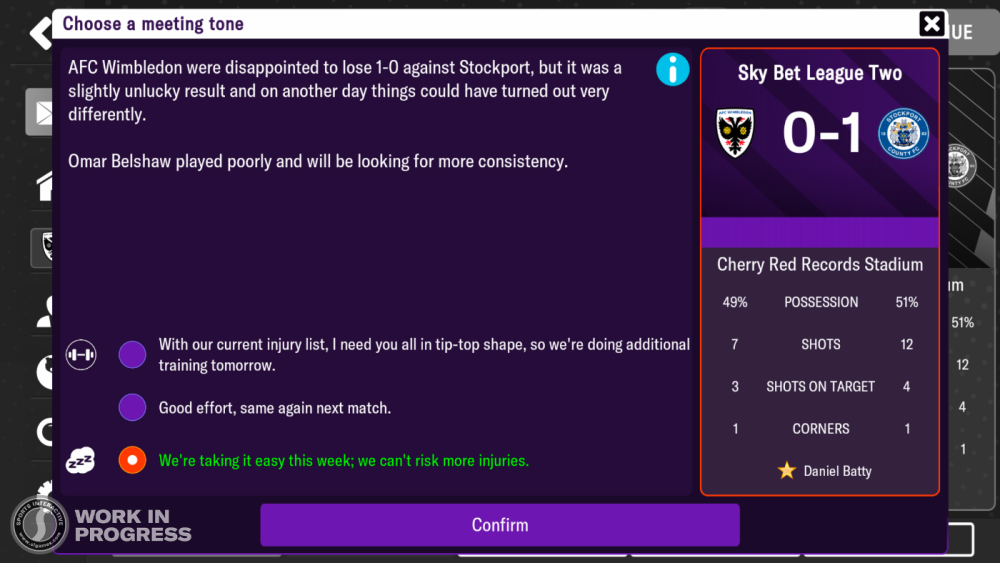Viewport: 1000px width, 563px height.
Task: Click the Sky Bet League Two title
Action: (x=820, y=73)
